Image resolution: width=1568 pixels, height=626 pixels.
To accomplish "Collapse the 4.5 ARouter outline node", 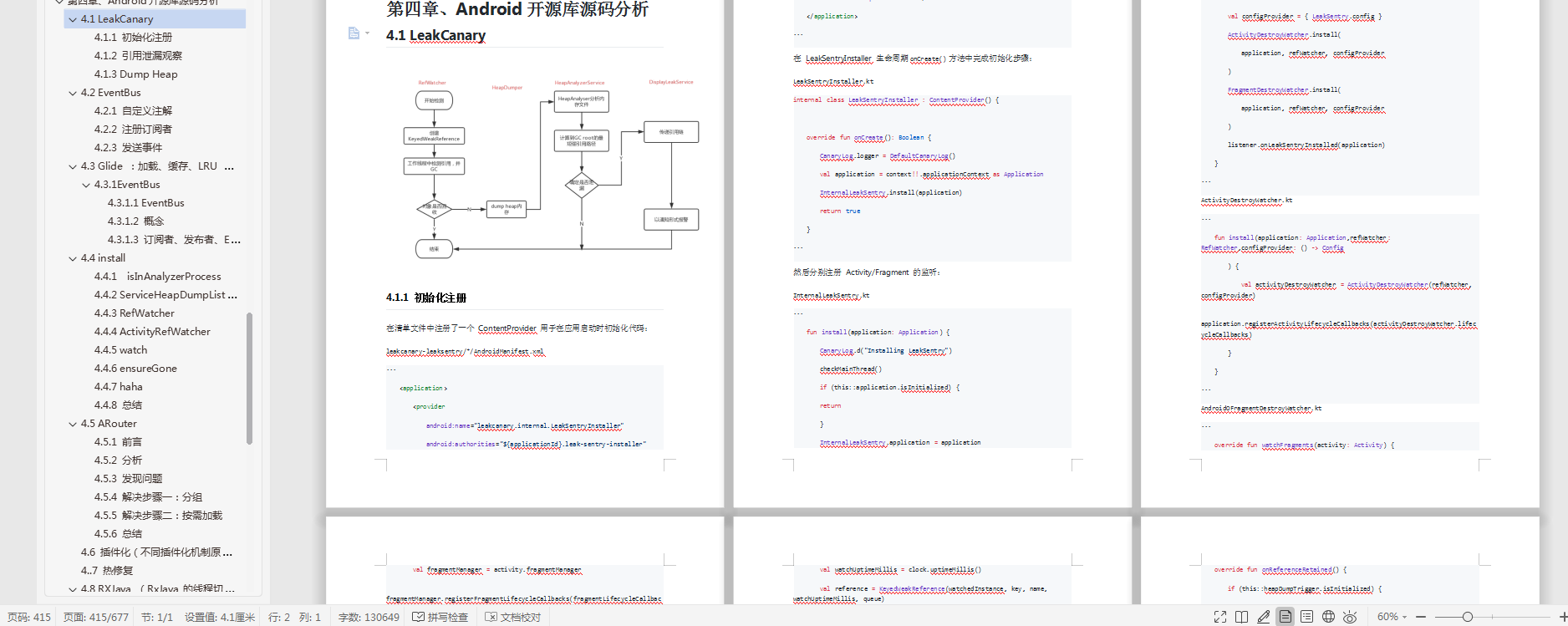I will [73, 424].
